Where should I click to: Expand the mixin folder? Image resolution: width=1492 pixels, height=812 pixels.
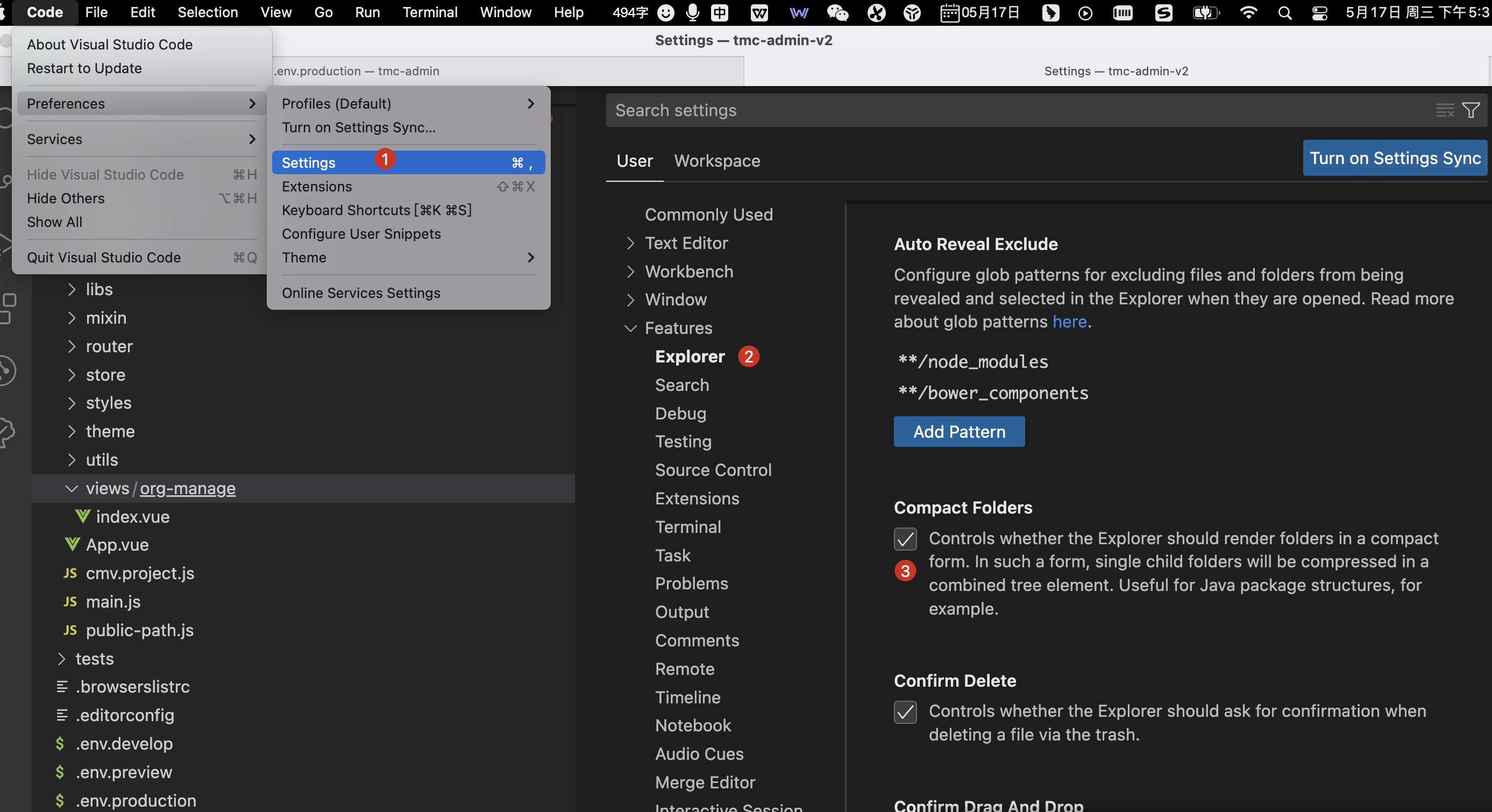tap(72, 317)
